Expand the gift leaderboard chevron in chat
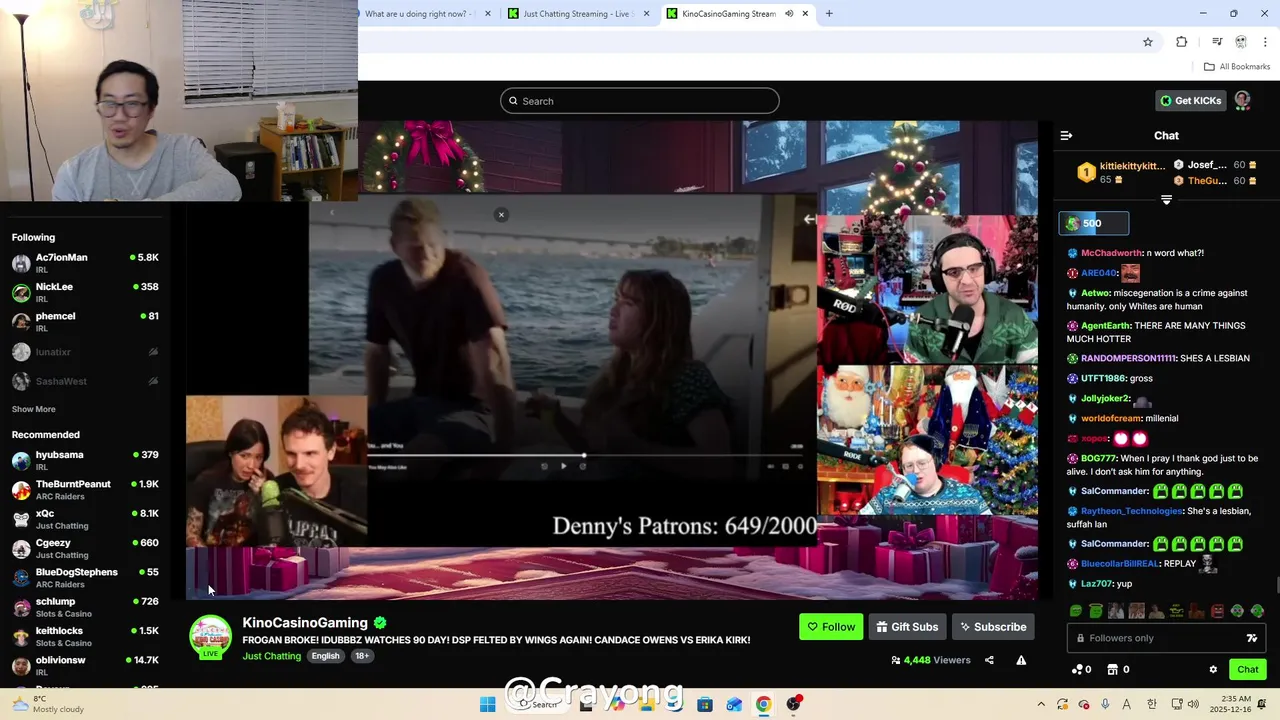This screenshot has height=720, width=1280. 1166,200
